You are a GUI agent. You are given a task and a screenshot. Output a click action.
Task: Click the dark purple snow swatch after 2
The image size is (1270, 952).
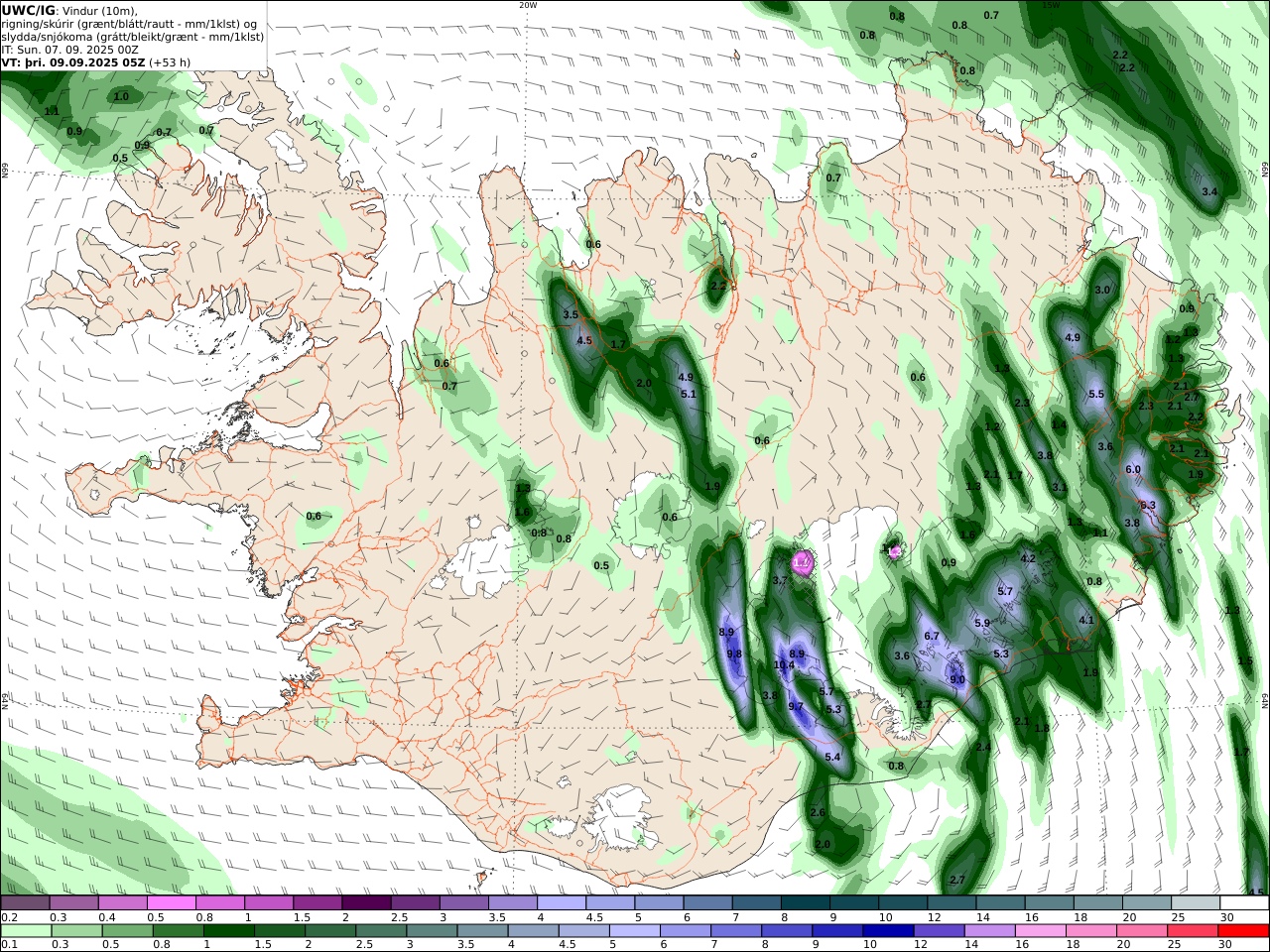pos(365,903)
